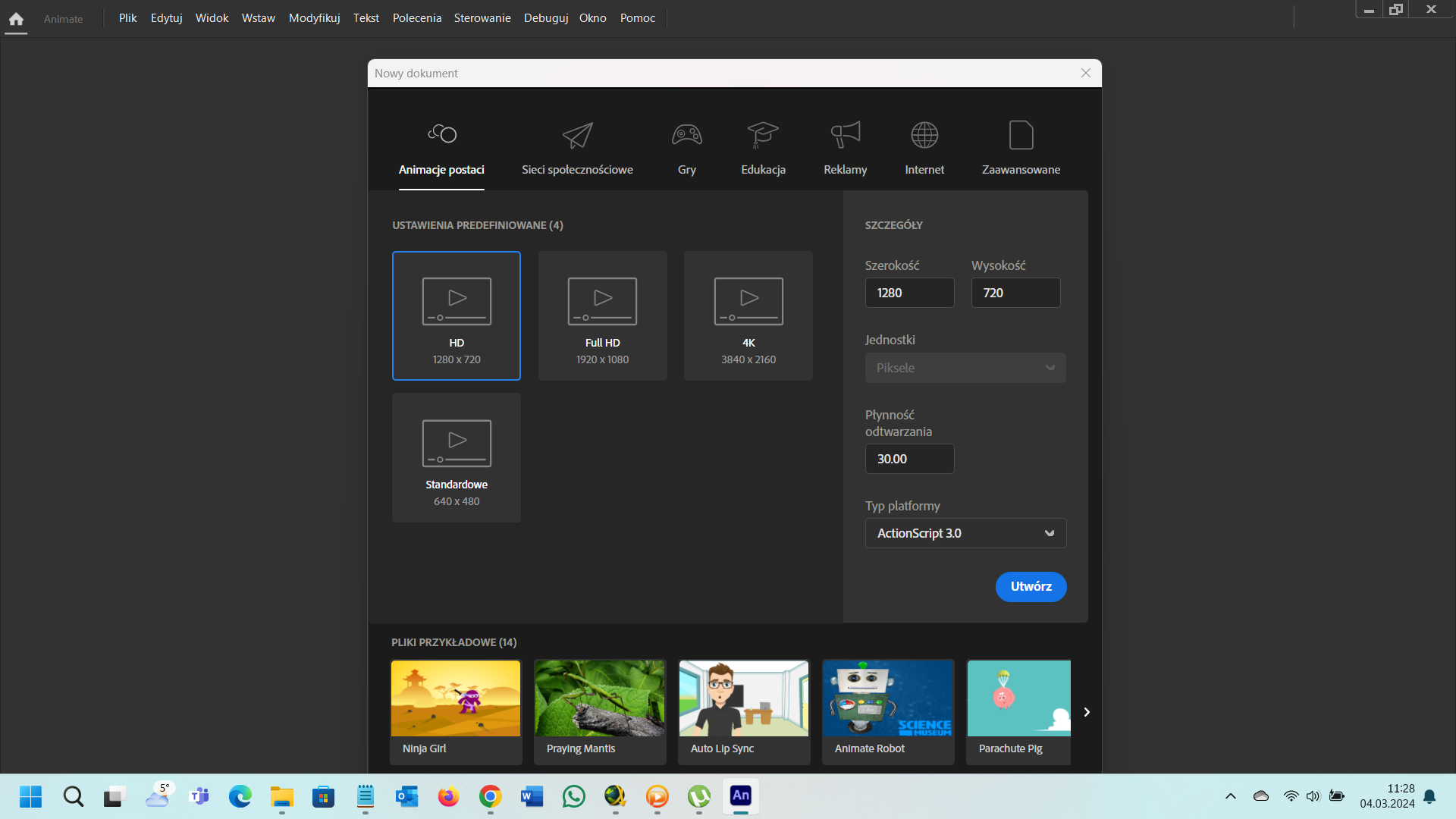Image resolution: width=1456 pixels, height=819 pixels.
Task: Open File Explorer from taskbar
Action: tap(281, 796)
